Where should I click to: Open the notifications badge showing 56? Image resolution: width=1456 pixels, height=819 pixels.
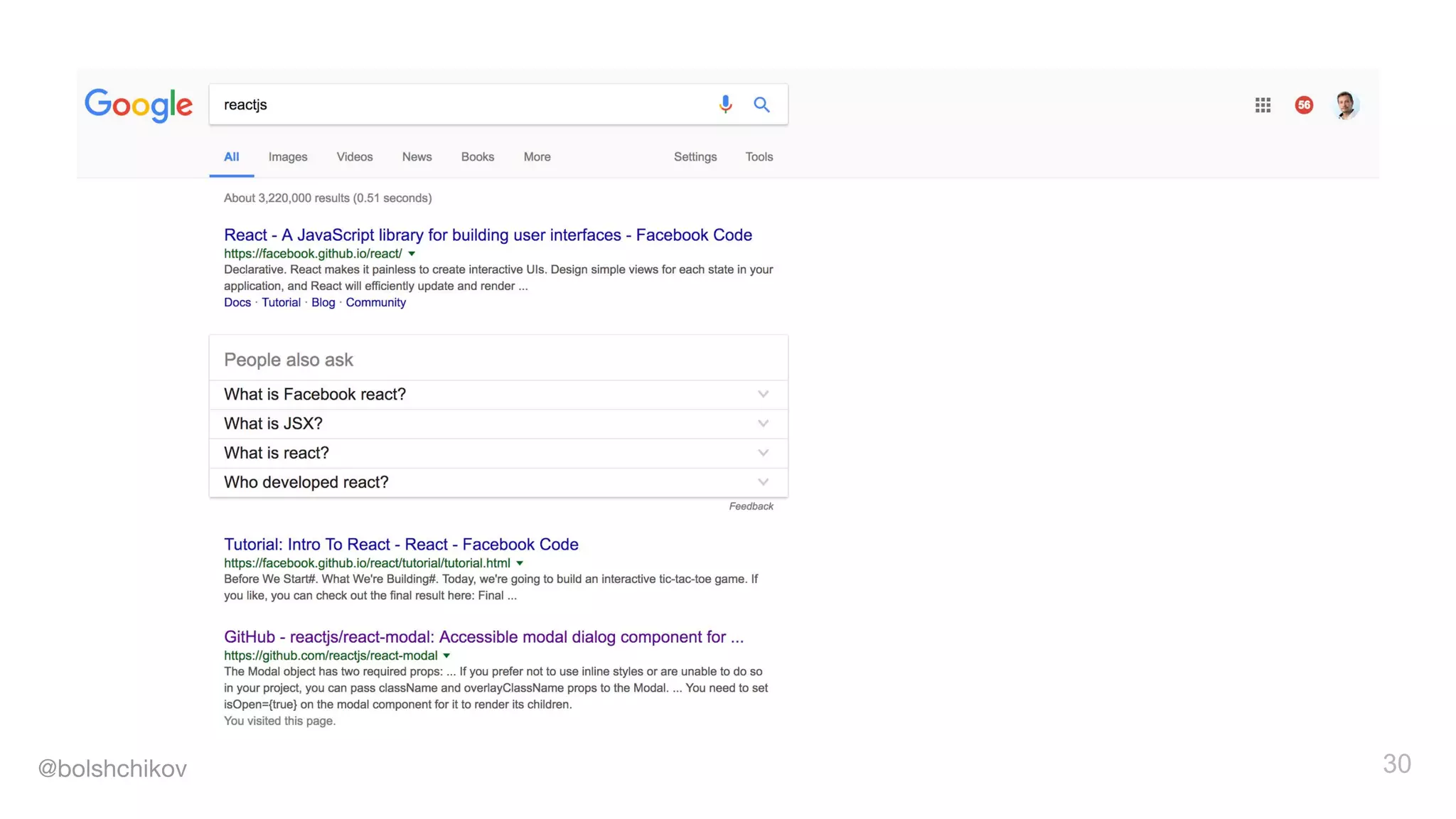(x=1303, y=105)
